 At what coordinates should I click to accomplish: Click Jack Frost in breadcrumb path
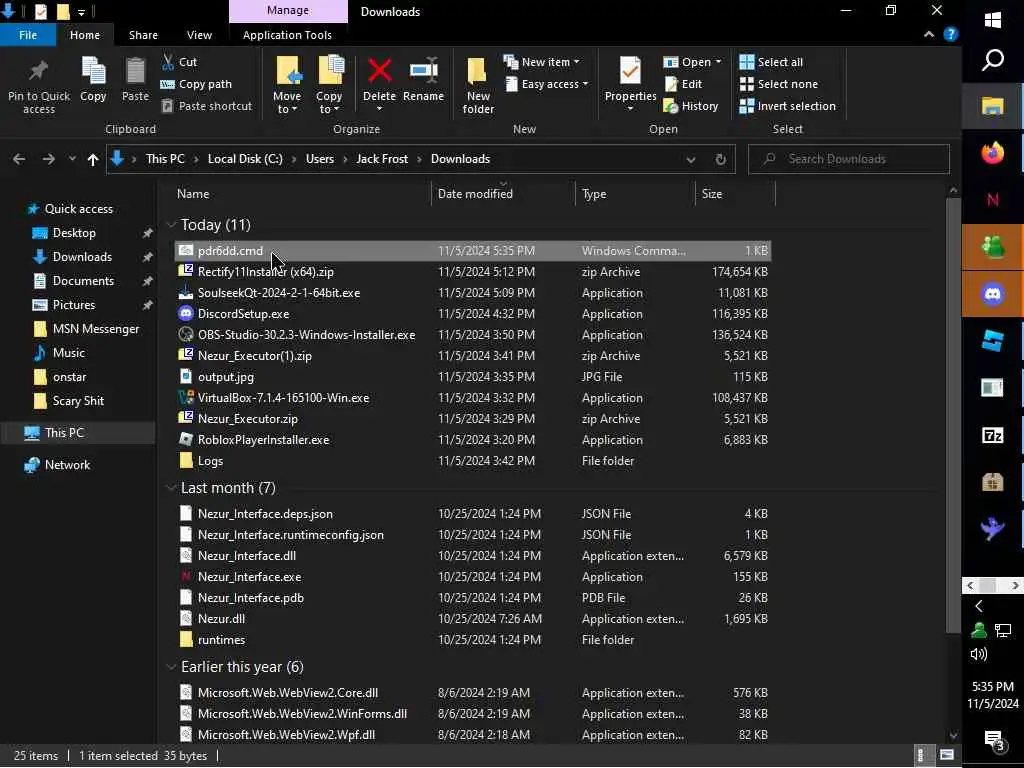(382, 159)
